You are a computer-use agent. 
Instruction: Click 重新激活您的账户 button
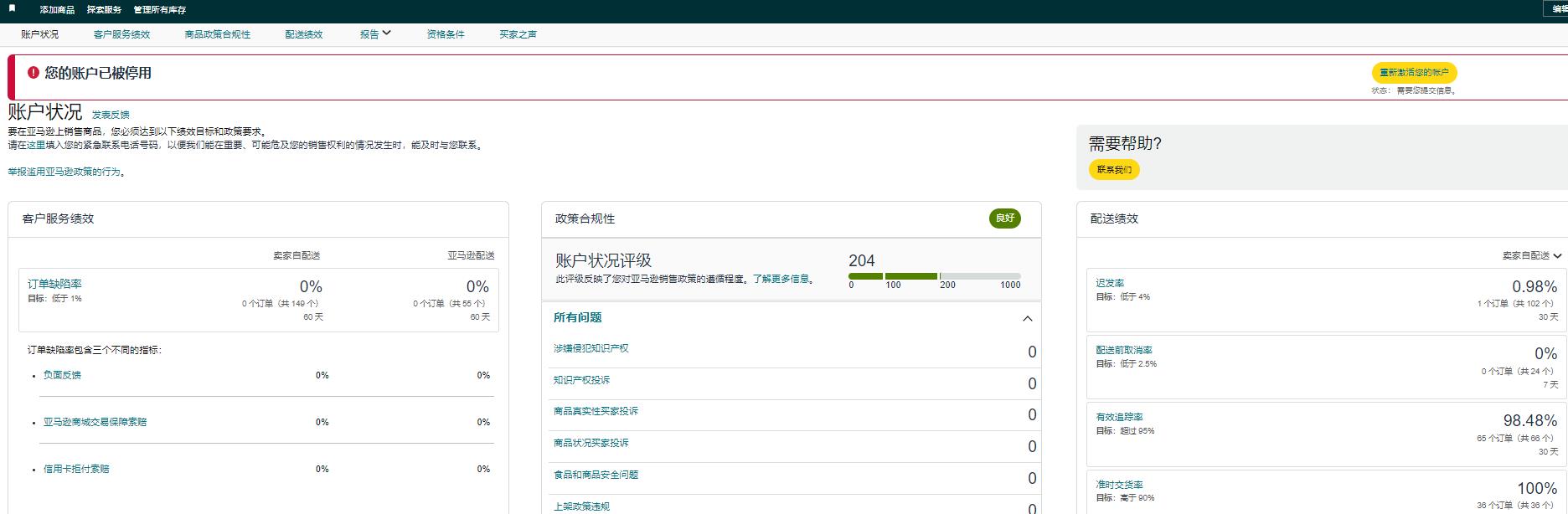coord(1414,73)
